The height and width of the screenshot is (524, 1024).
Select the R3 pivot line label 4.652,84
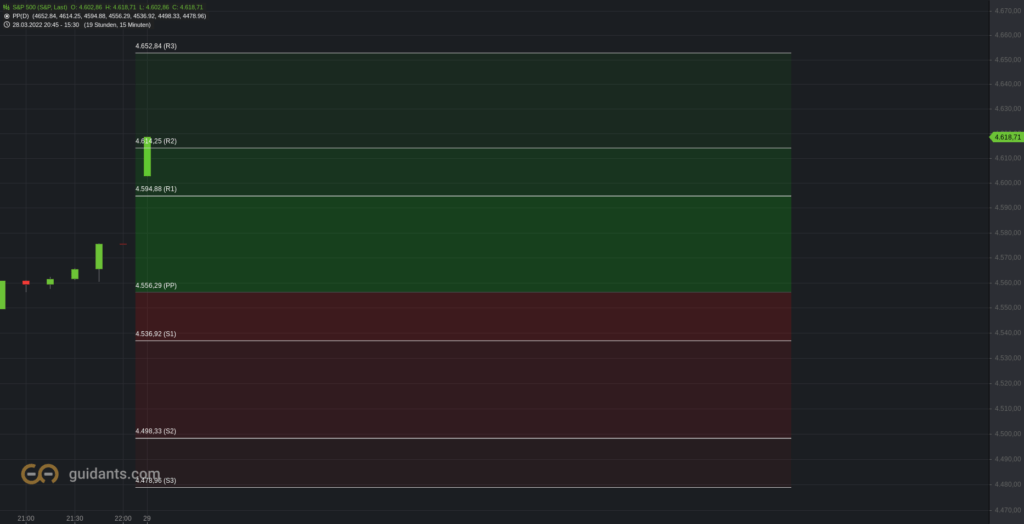click(155, 46)
